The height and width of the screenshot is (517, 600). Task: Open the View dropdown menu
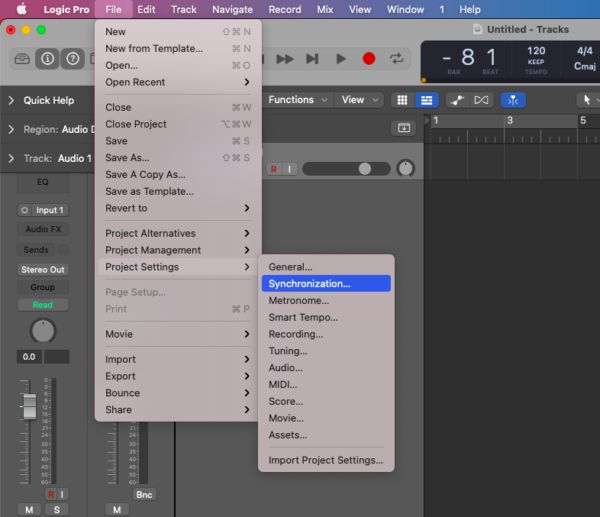point(360,100)
